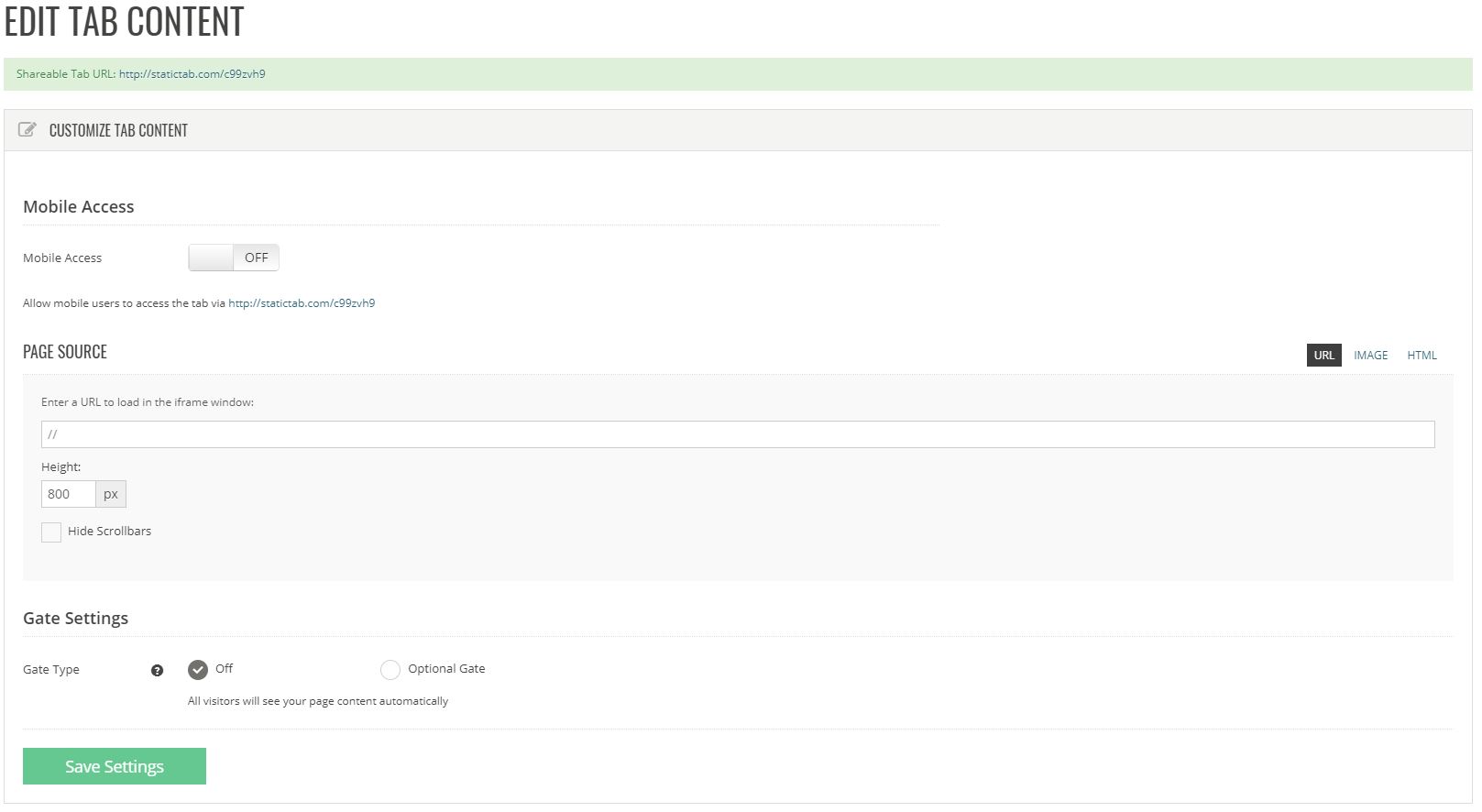Select the Off gate type radio button

198,670
